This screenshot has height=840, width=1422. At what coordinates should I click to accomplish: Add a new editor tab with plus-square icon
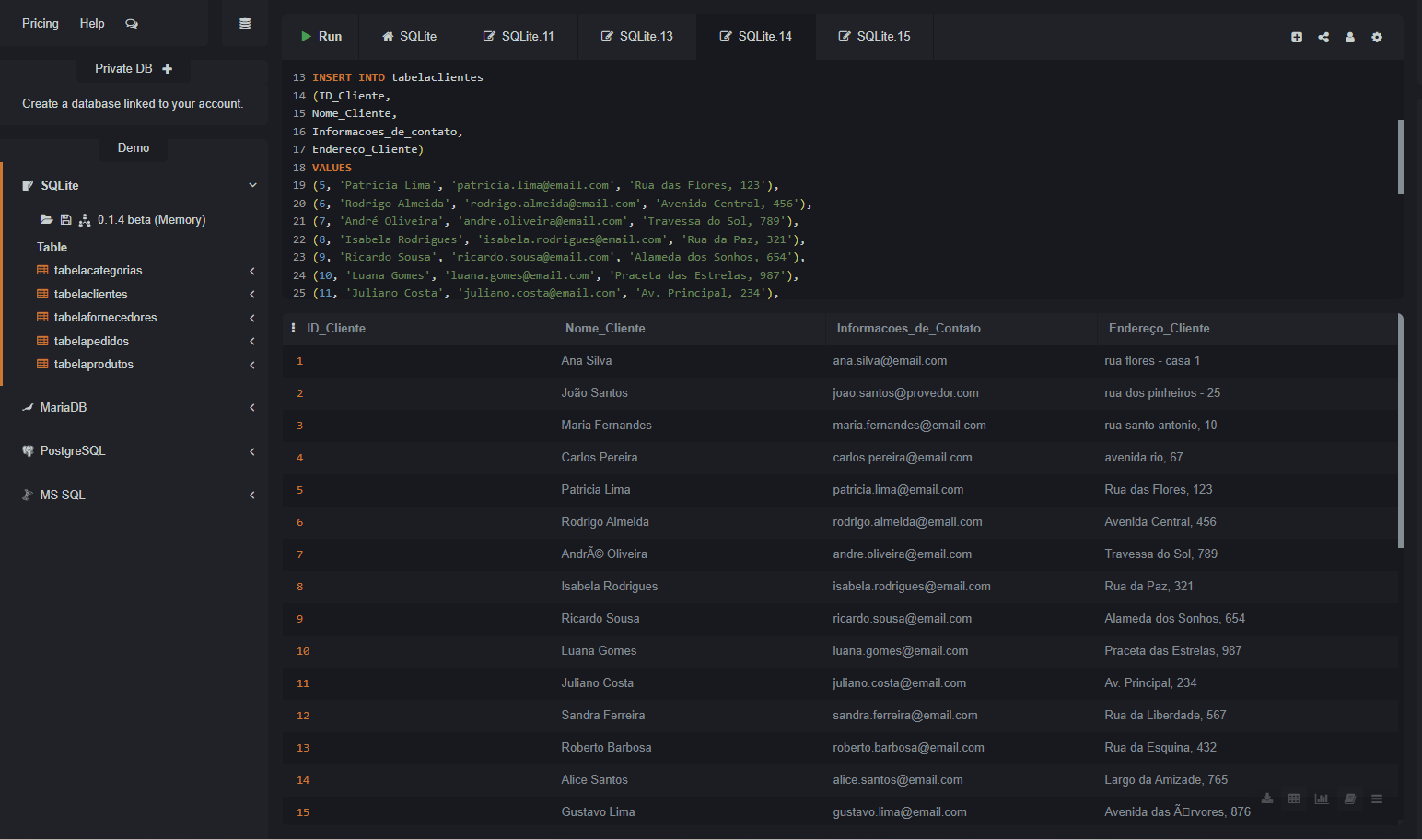[1297, 38]
